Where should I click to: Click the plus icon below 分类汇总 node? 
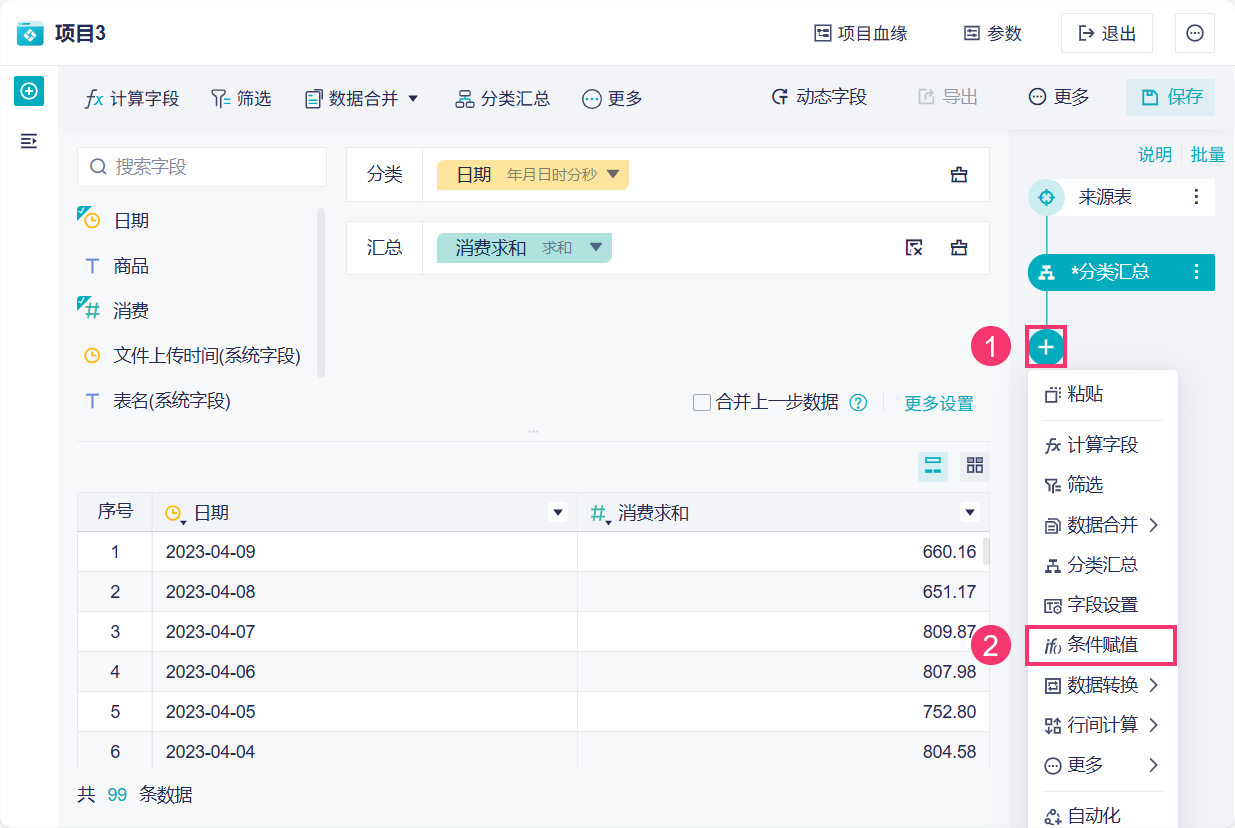point(1046,347)
